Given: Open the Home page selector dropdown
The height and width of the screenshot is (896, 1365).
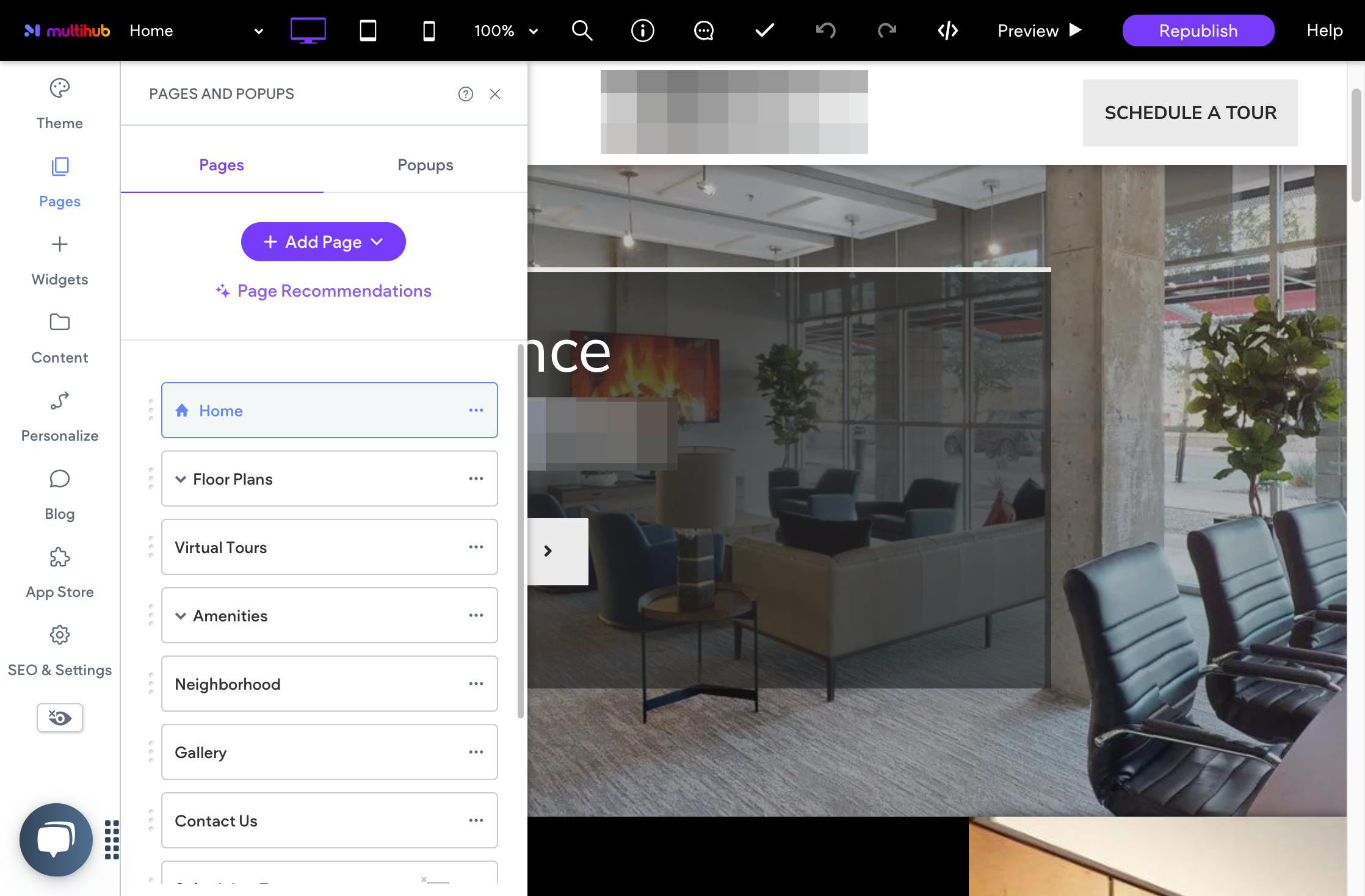Looking at the screenshot, I should 197,31.
